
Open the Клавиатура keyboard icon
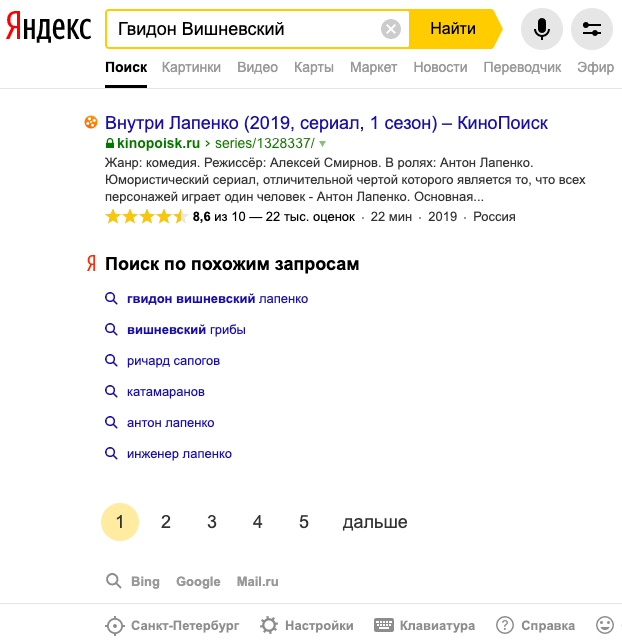[x=384, y=625]
